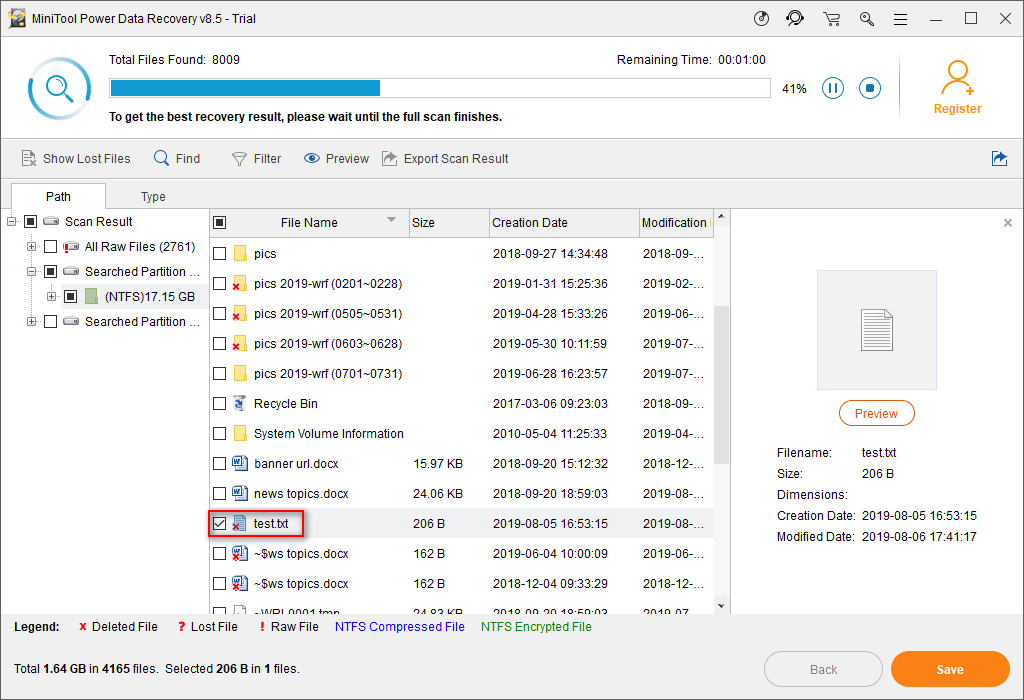The image size is (1024, 700).
Task: Click the Register user icon
Action: [x=957, y=78]
